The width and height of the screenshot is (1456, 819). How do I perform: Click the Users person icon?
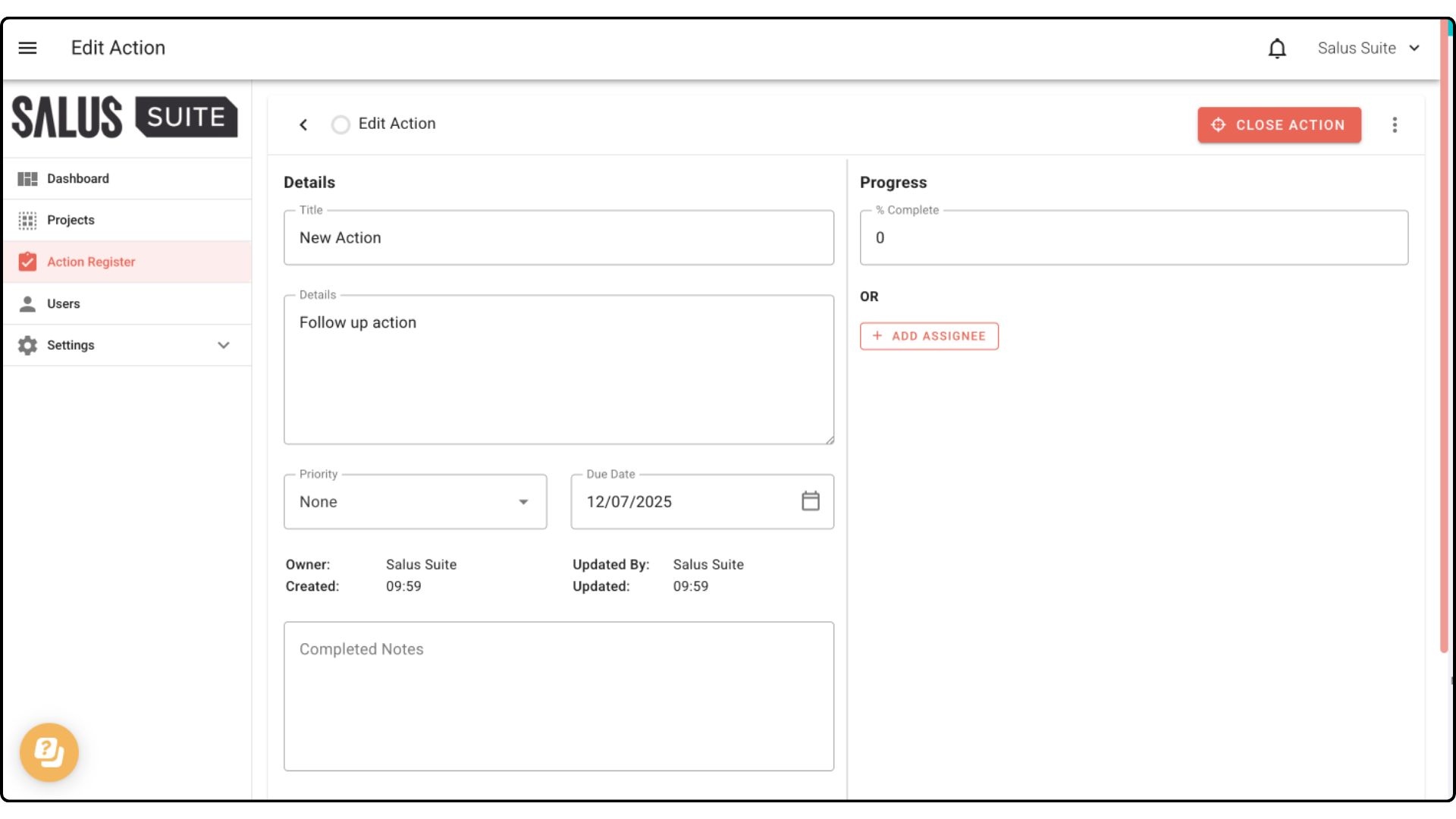coord(27,304)
